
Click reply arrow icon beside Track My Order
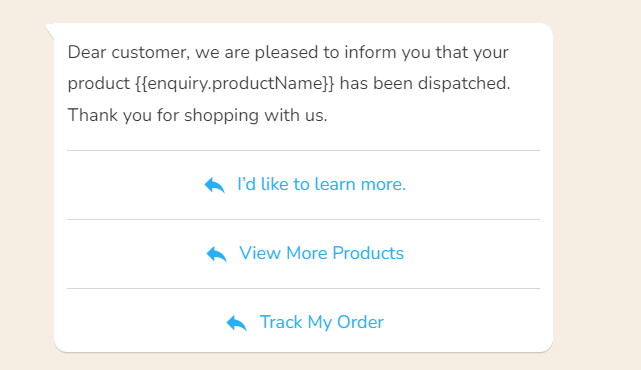(237, 323)
